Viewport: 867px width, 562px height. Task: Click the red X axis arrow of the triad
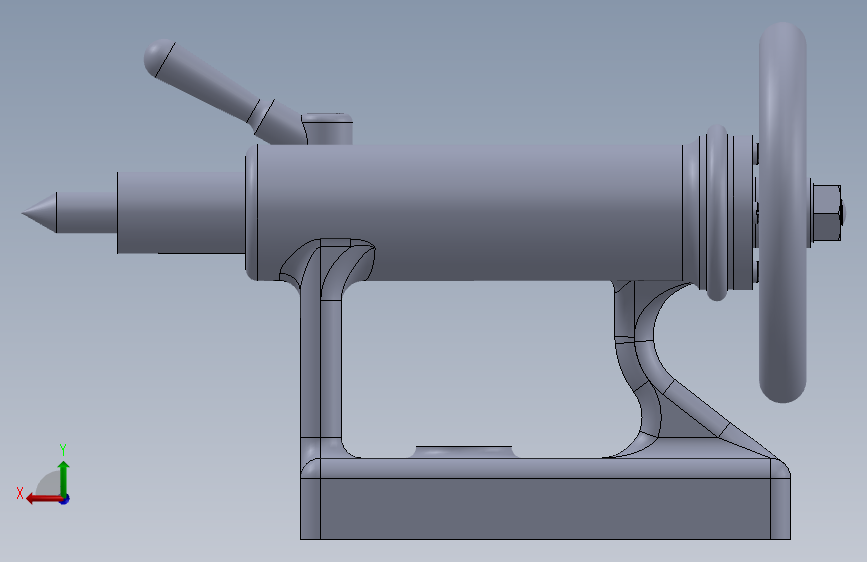click(44, 499)
